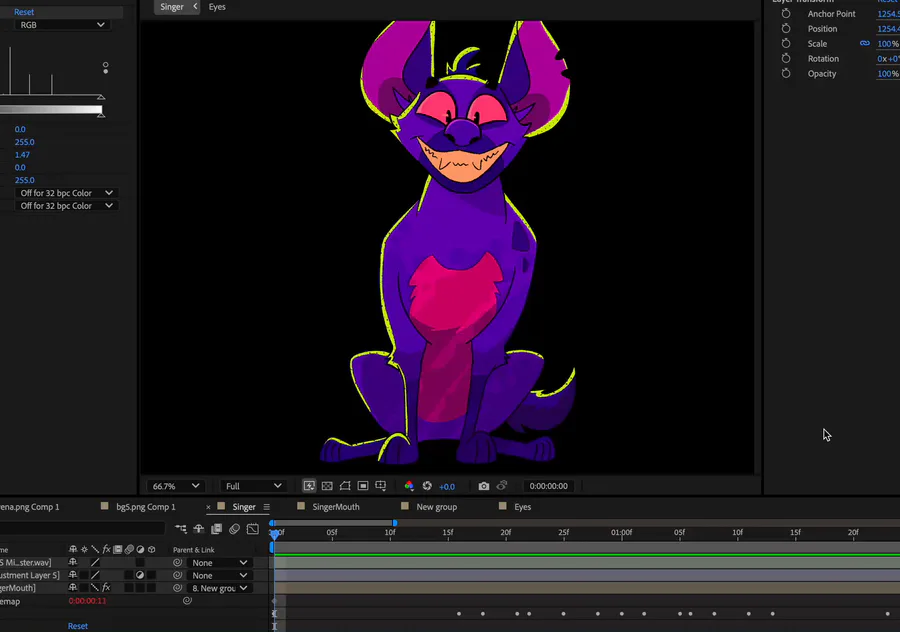Click the 0:00:00:00 preview time display
Screen dimensions: 900x632
coord(548,486)
